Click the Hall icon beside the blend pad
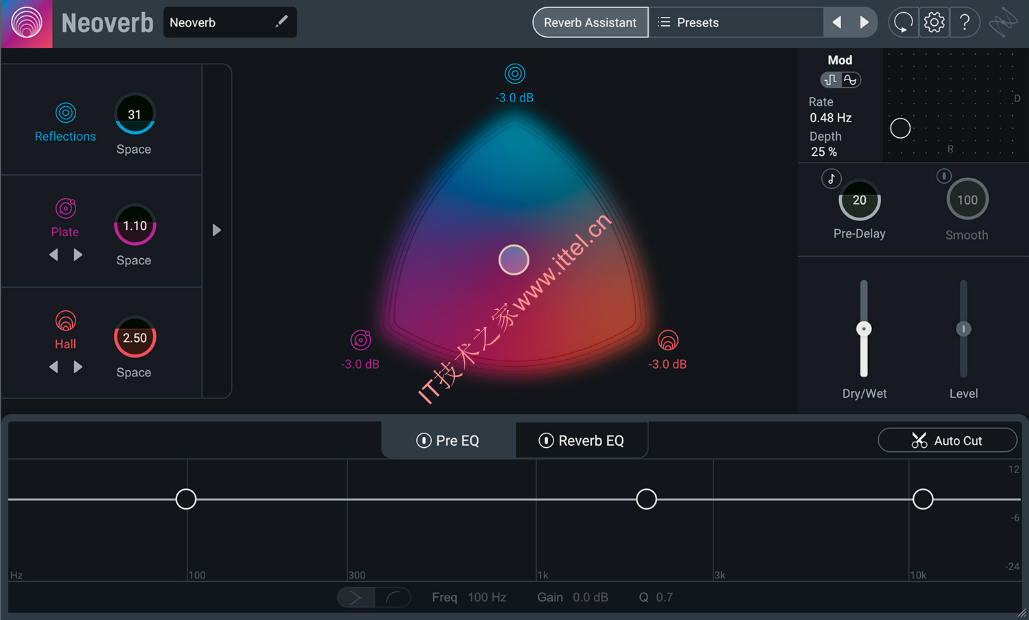The image size is (1029, 620). (x=668, y=340)
